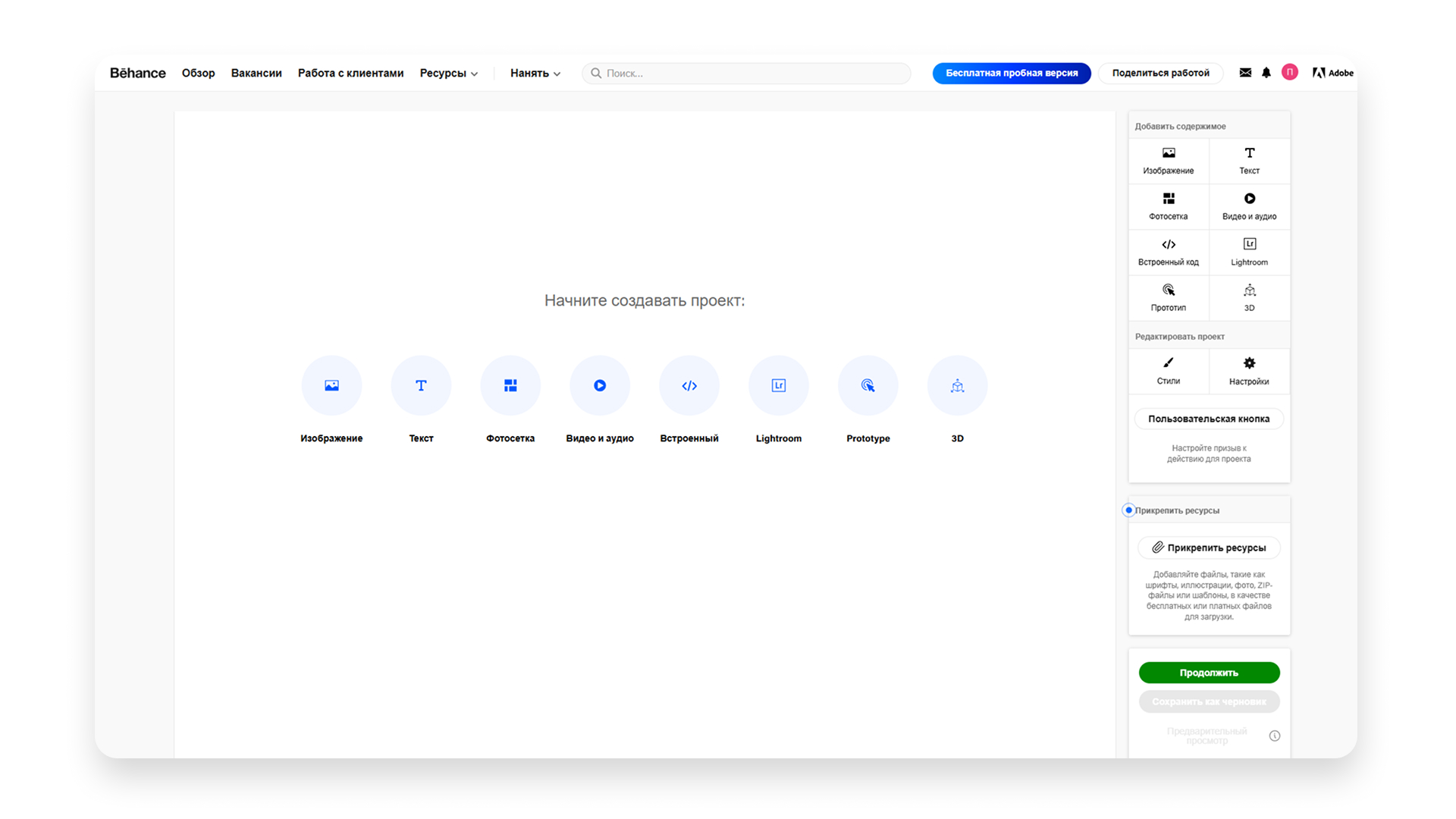Open Lightroom import from the sidebar
The image size is (1456, 819).
[x=1249, y=252]
